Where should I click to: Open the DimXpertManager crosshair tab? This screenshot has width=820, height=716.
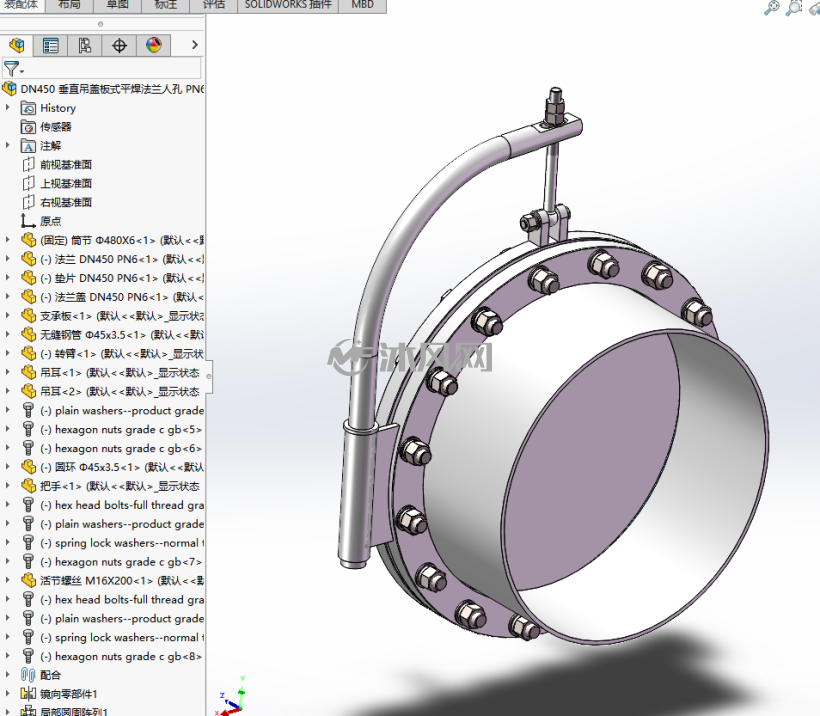(119, 46)
